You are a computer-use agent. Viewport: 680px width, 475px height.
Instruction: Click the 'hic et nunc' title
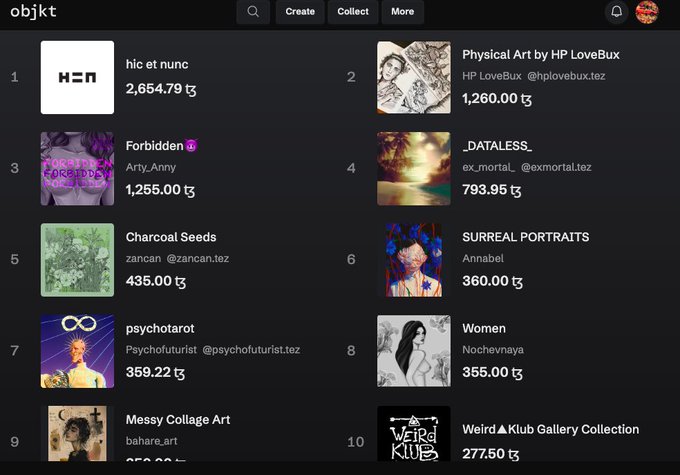point(157,64)
